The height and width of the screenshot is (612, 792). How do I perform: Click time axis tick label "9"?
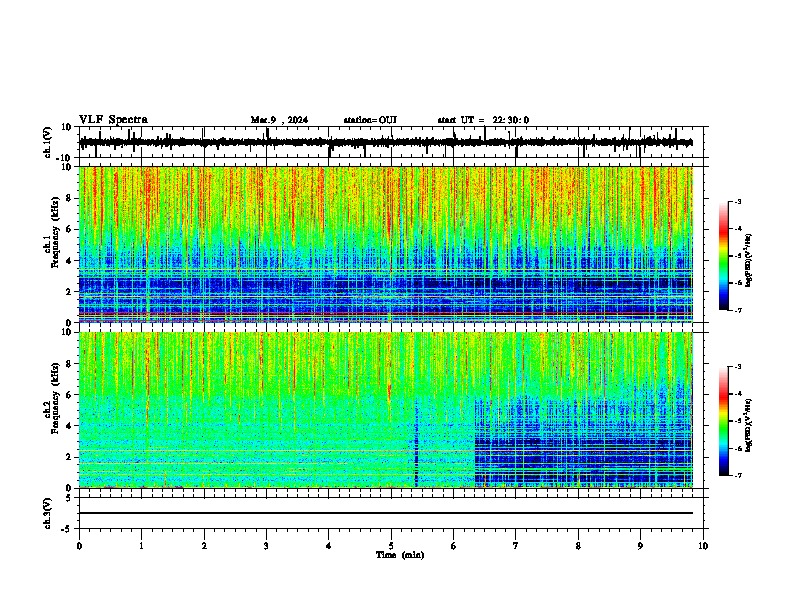point(640,546)
